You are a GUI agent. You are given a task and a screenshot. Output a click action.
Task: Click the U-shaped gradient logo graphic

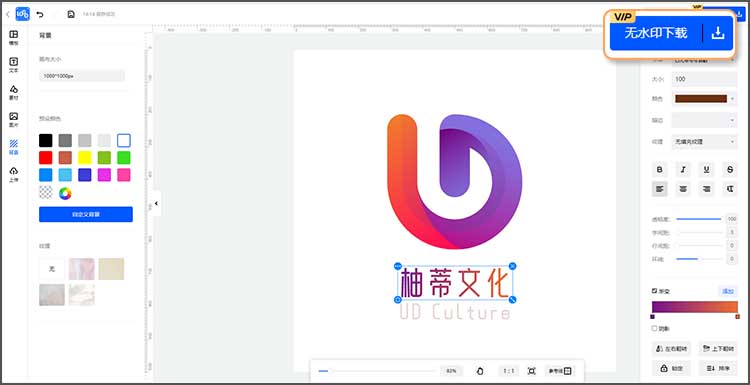(x=454, y=182)
